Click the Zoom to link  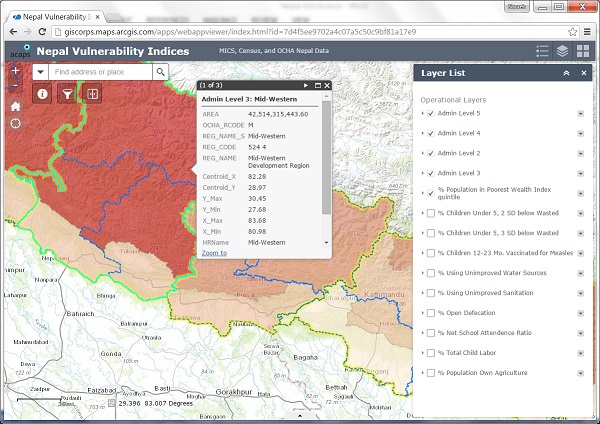214,253
